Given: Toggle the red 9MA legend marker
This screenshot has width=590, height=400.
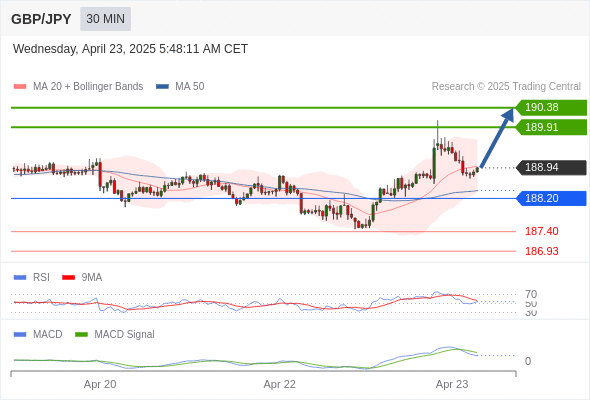Looking at the screenshot, I should click(68, 278).
